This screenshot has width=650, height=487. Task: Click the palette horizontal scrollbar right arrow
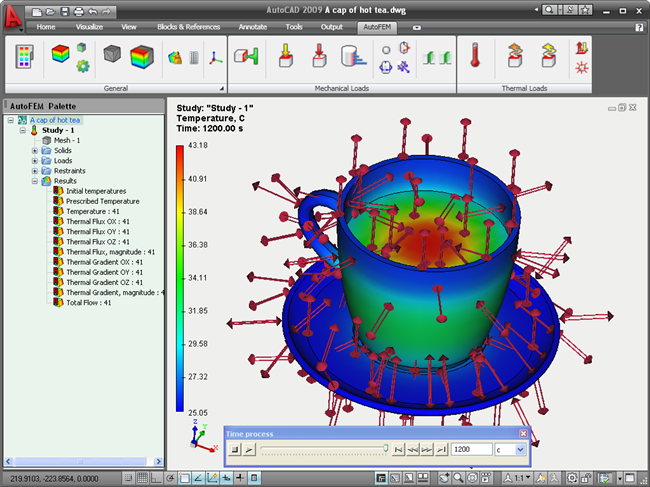(x=158, y=461)
